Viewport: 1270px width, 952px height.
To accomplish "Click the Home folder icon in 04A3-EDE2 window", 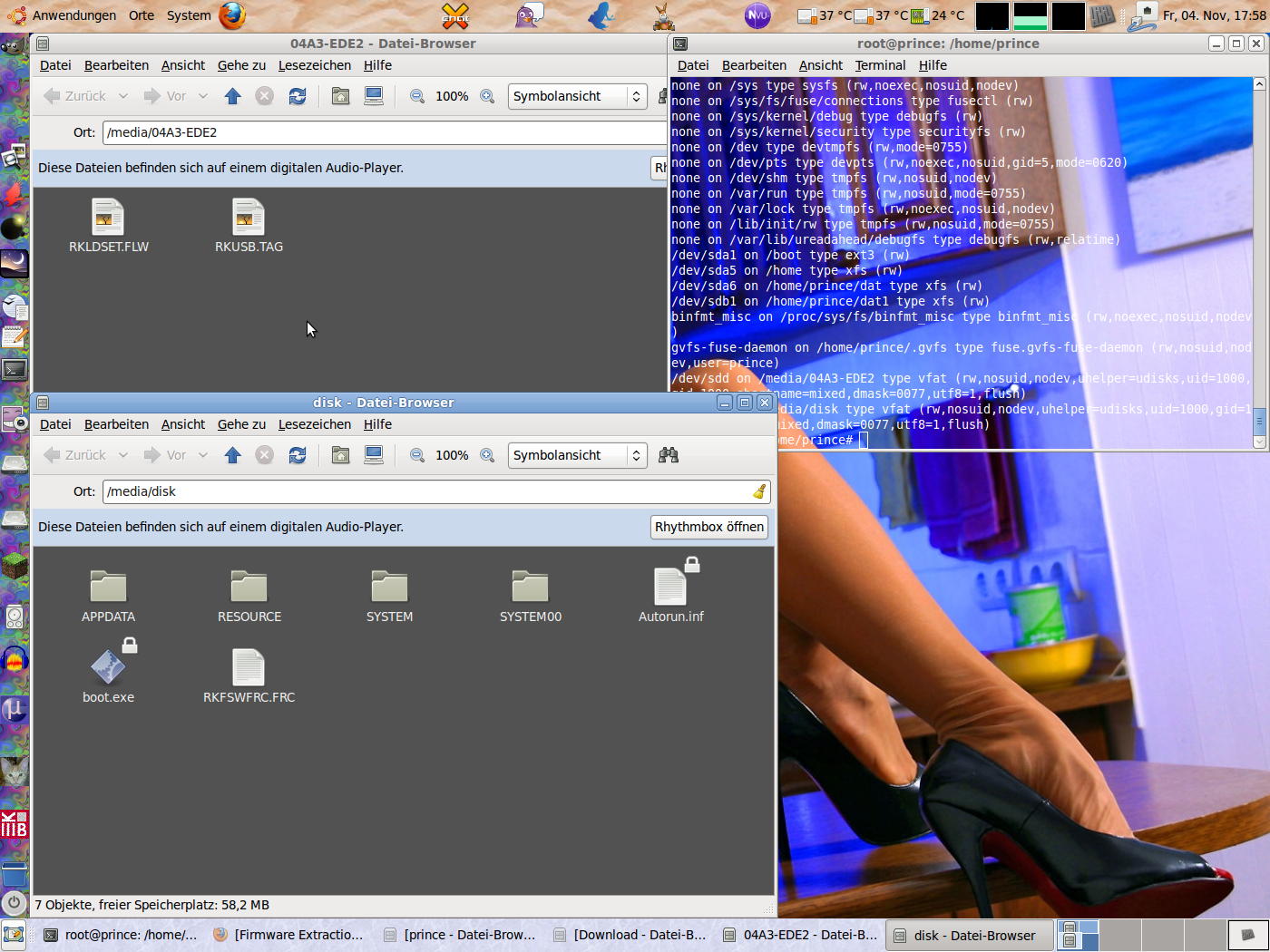I will coord(340,96).
